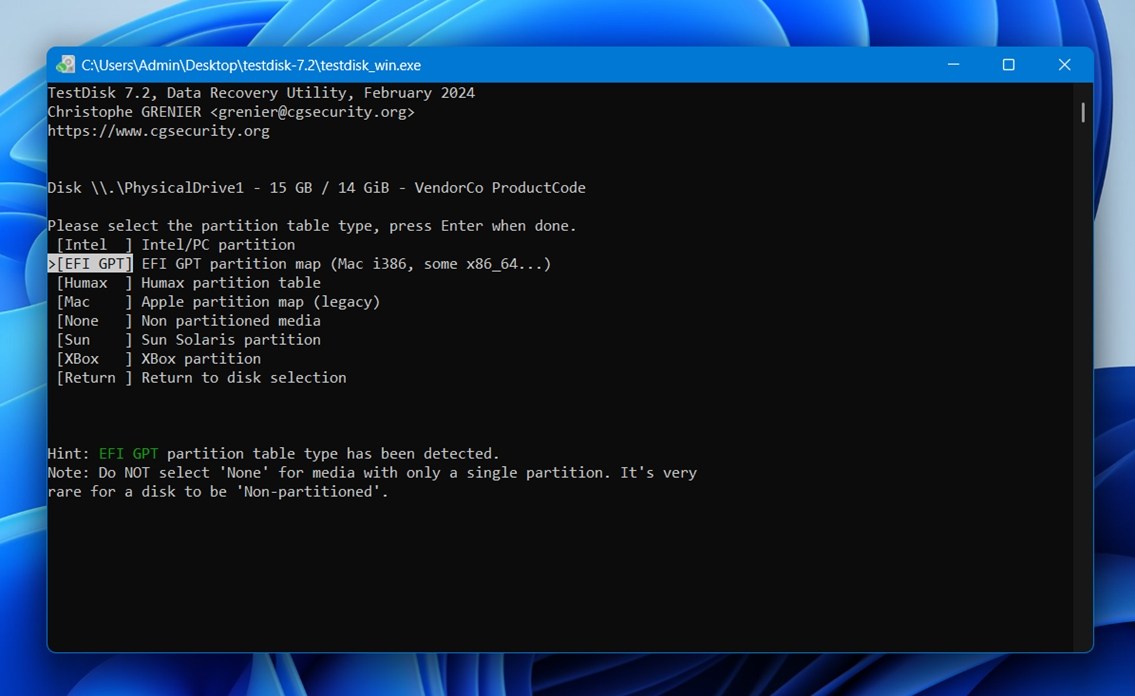Select the [None] non partitioned media option
This screenshot has height=696, width=1135.
[x=95, y=321]
